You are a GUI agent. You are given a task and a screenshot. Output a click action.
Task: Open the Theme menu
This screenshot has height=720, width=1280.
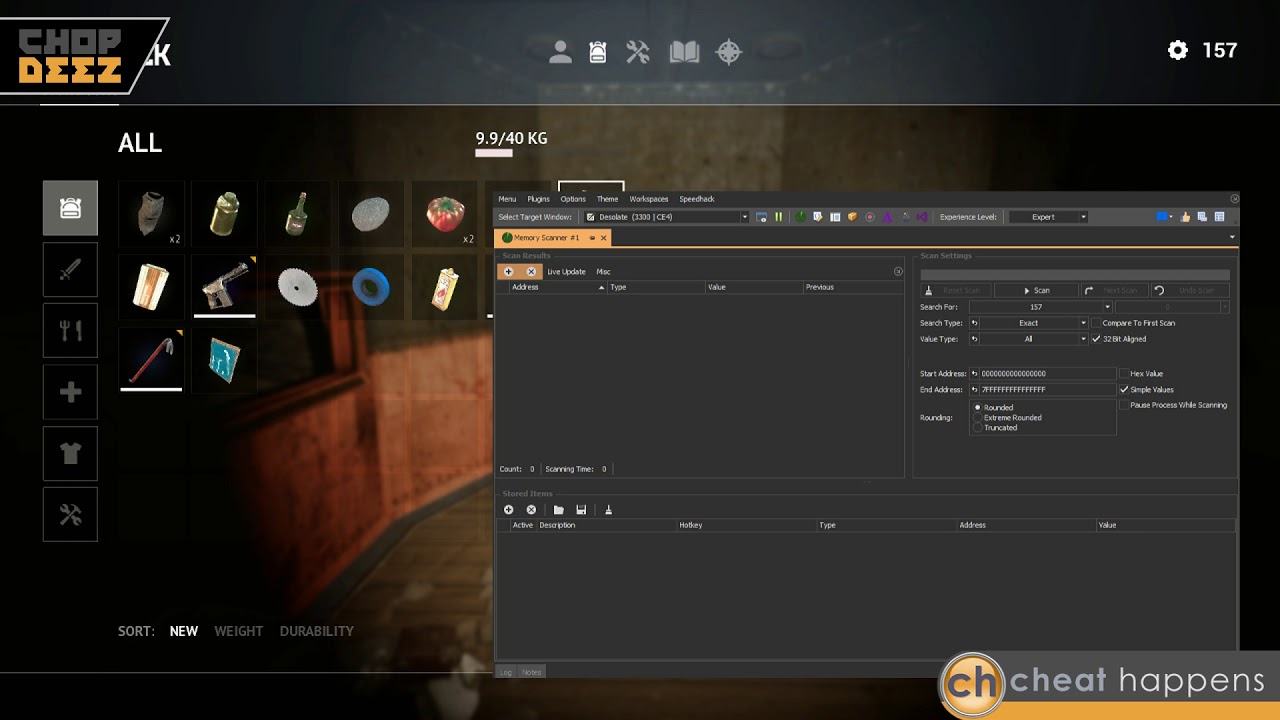click(608, 199)
